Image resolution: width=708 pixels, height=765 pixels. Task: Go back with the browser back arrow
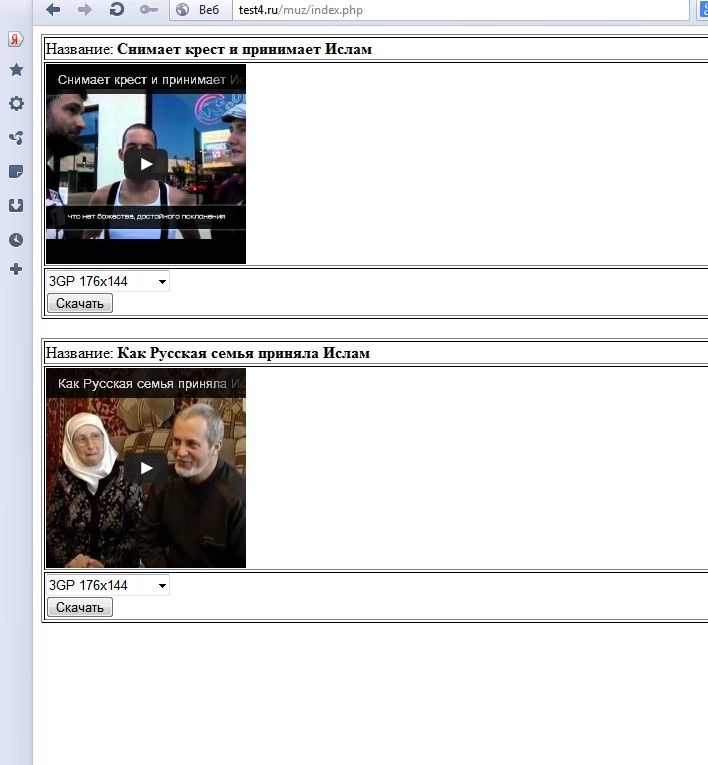53,10
